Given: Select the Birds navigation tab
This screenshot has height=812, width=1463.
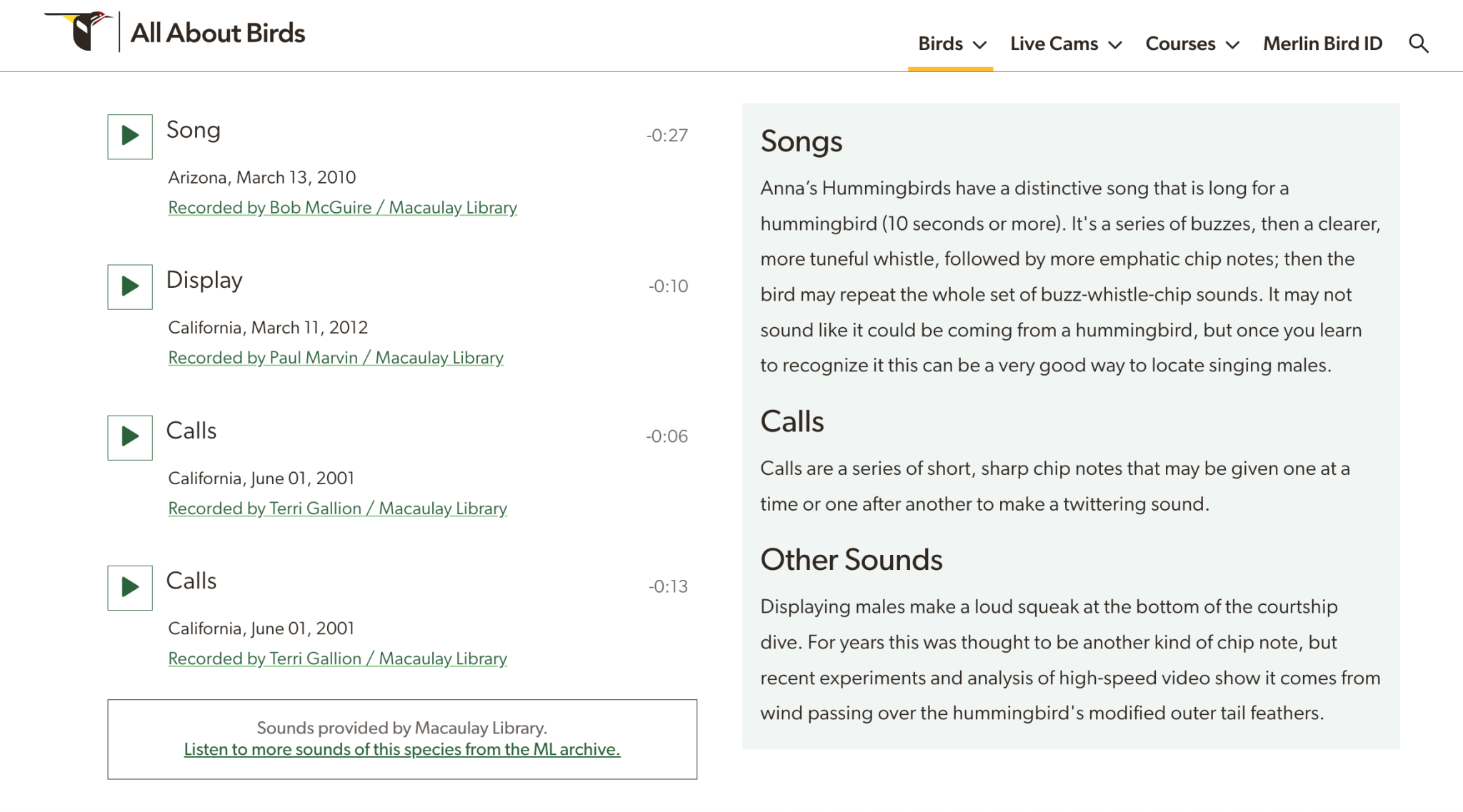Looking at the screenshot, I should (940, 44).
